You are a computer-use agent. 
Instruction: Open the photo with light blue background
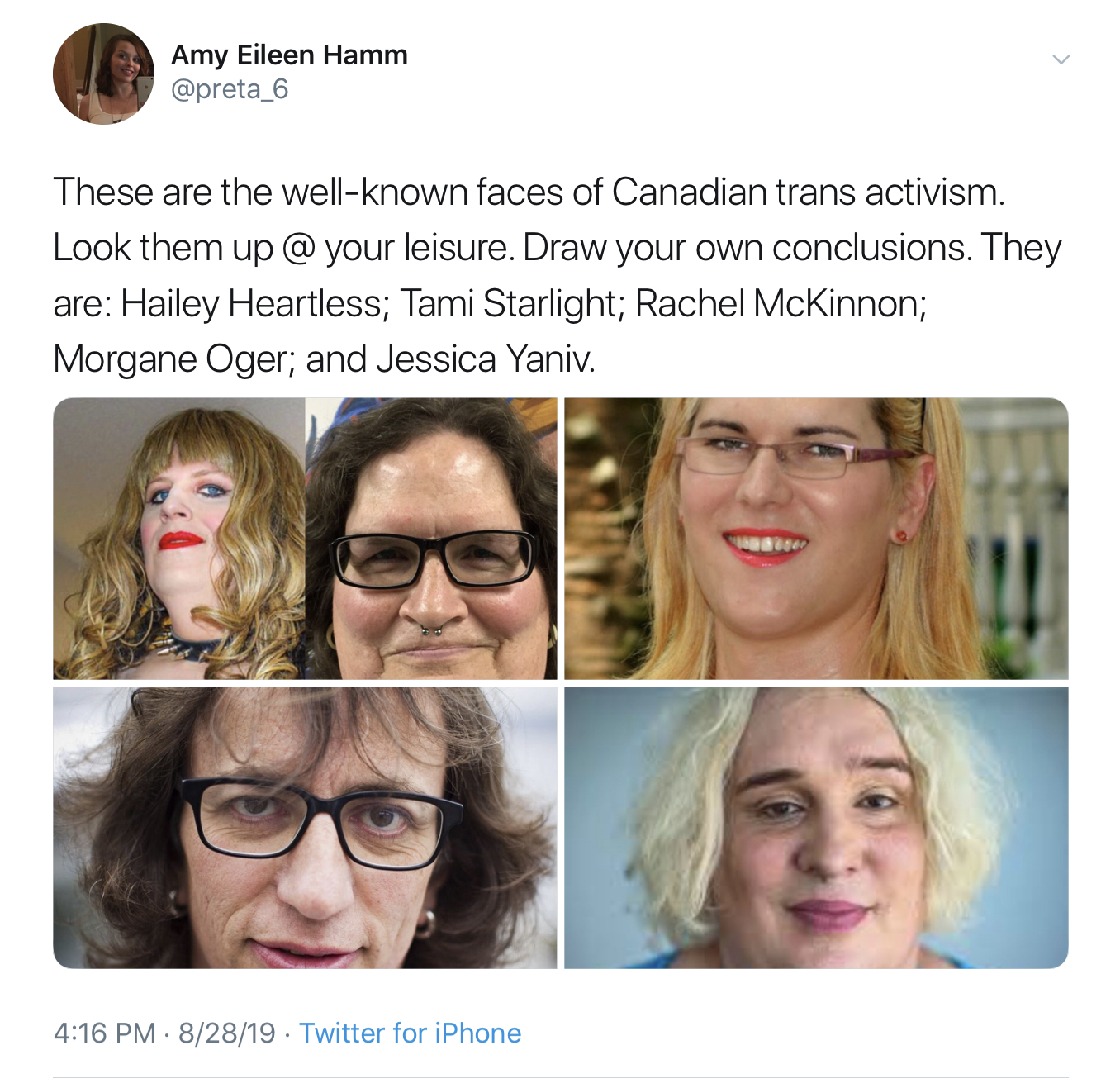816,827
